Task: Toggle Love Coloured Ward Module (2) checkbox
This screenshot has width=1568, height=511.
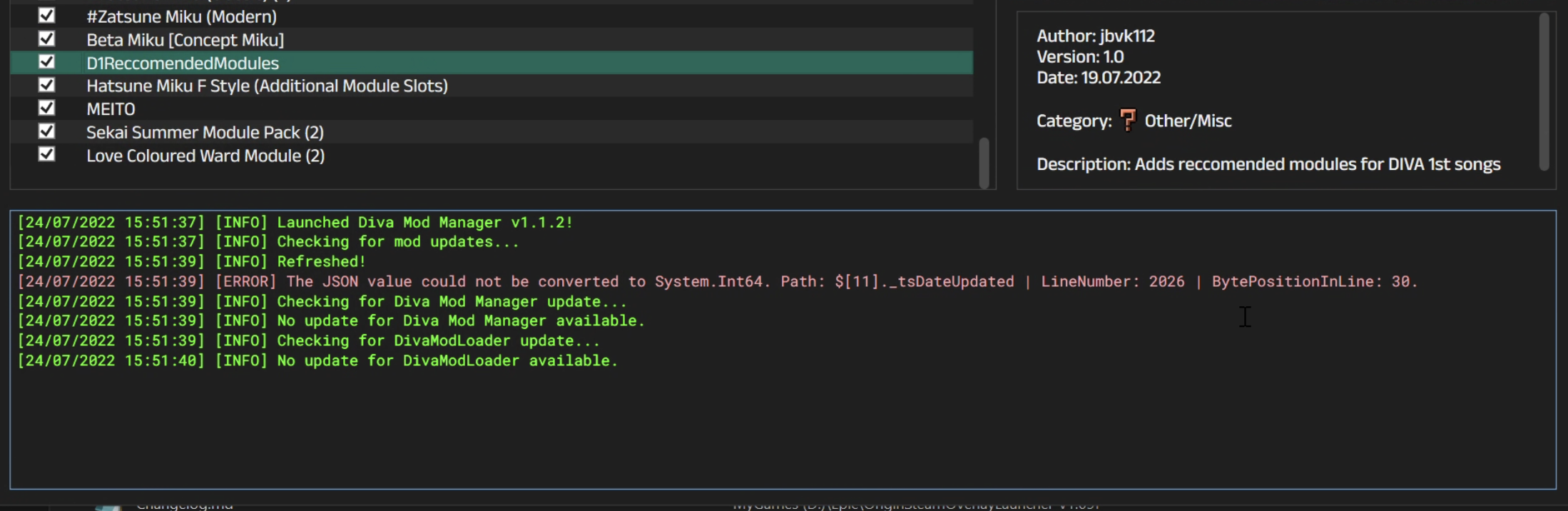Action: coord(46,154)
